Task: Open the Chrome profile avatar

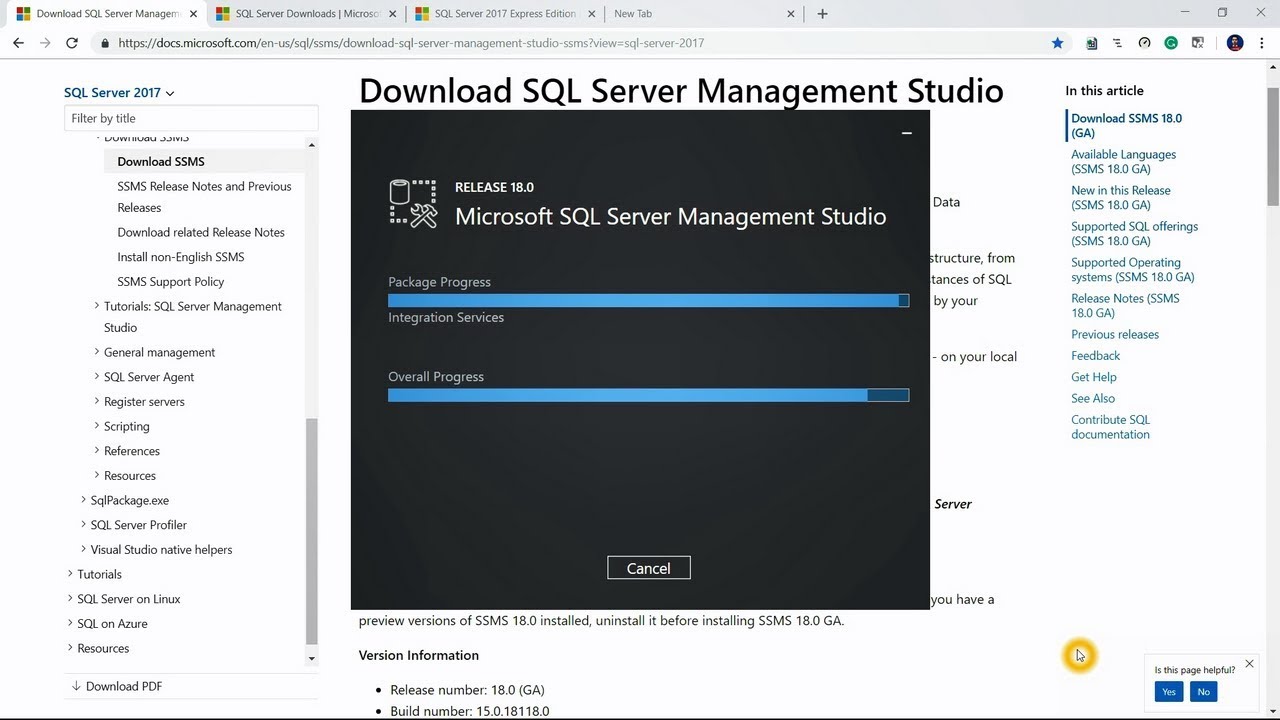Action: tap(1235, 43)
